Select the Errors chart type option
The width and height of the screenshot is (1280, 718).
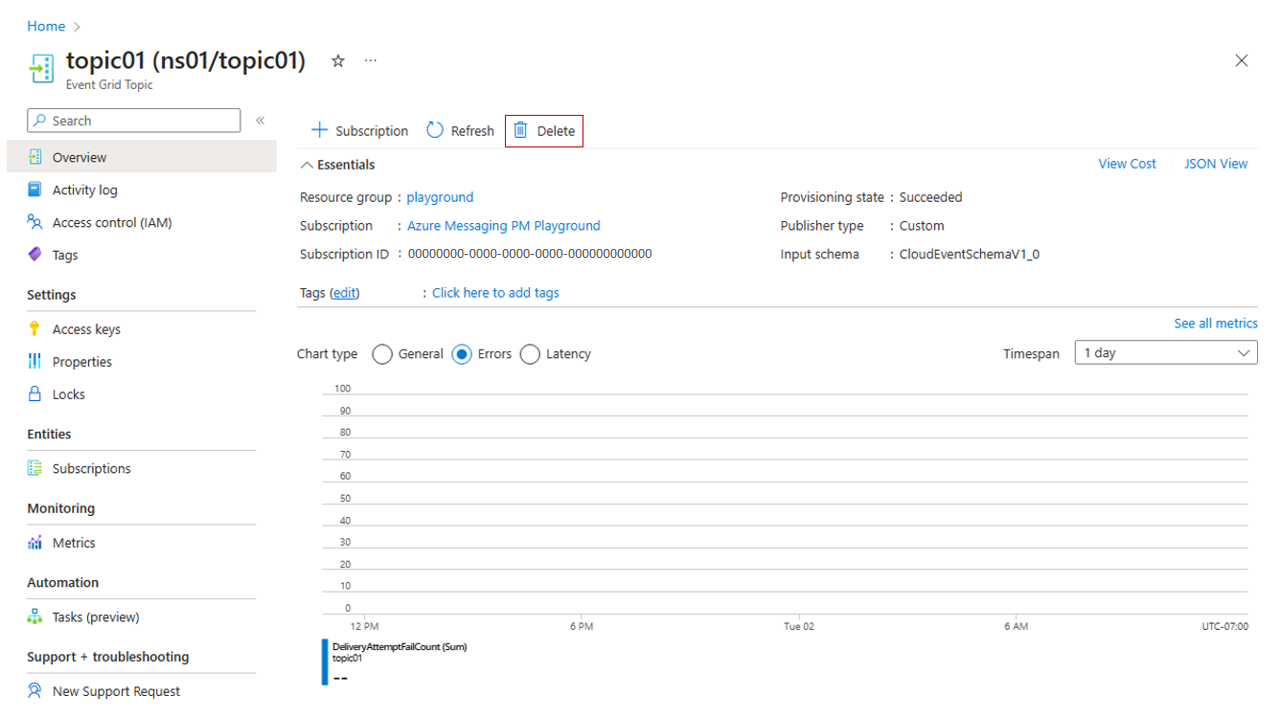coord(461,354)
